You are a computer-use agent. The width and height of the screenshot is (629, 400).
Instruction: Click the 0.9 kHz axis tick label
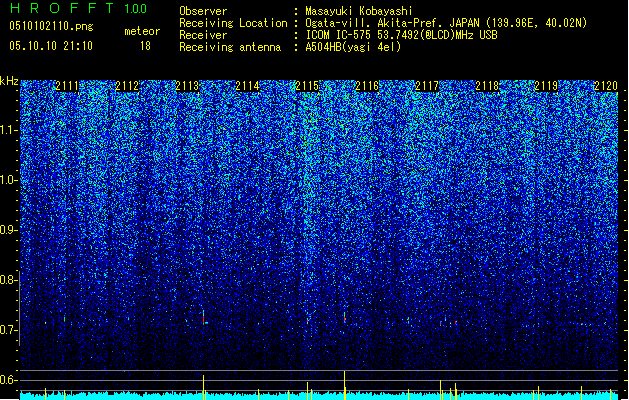click(8, 230)
